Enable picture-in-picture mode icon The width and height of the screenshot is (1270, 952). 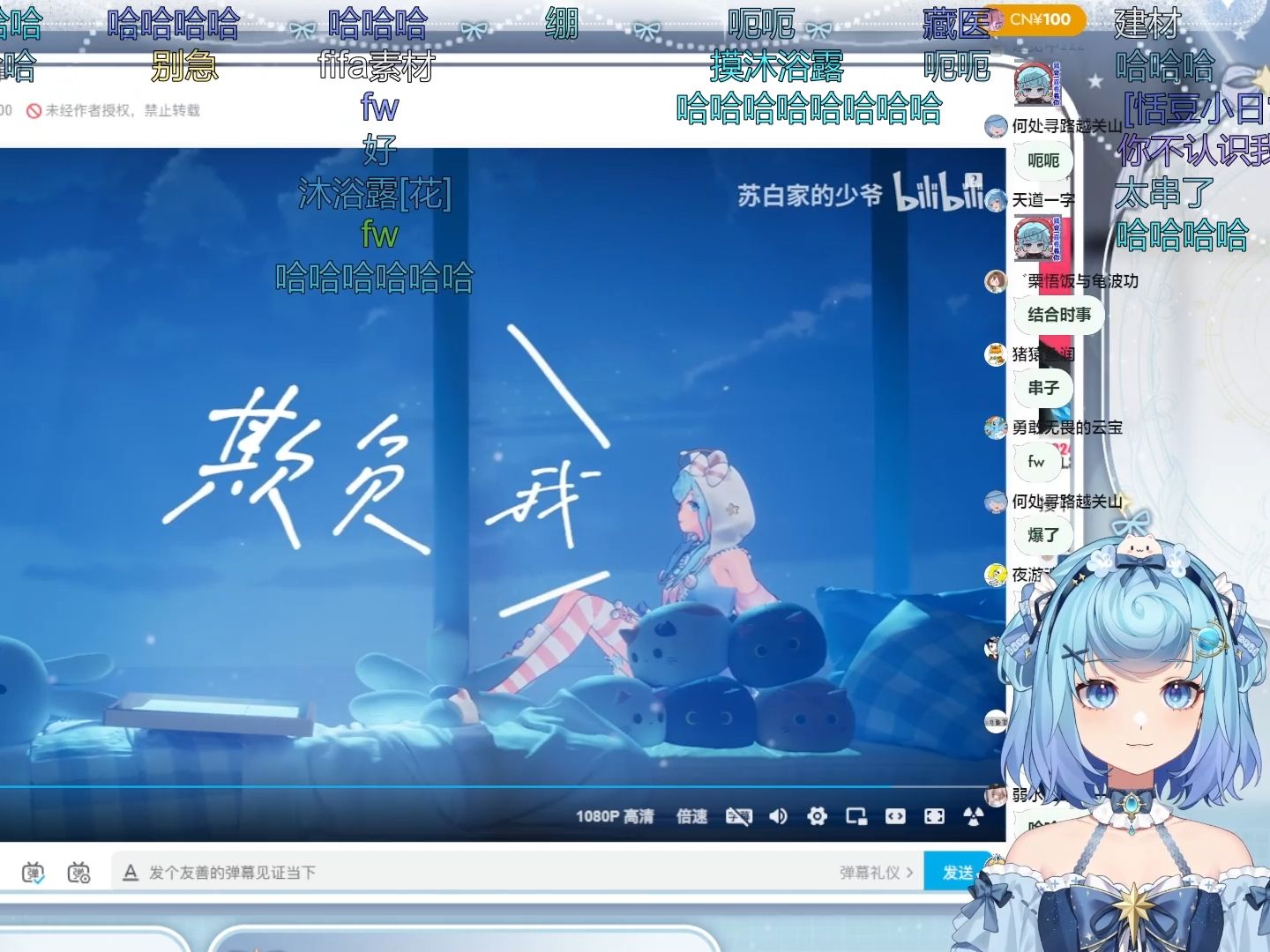[x=856, y=816]
